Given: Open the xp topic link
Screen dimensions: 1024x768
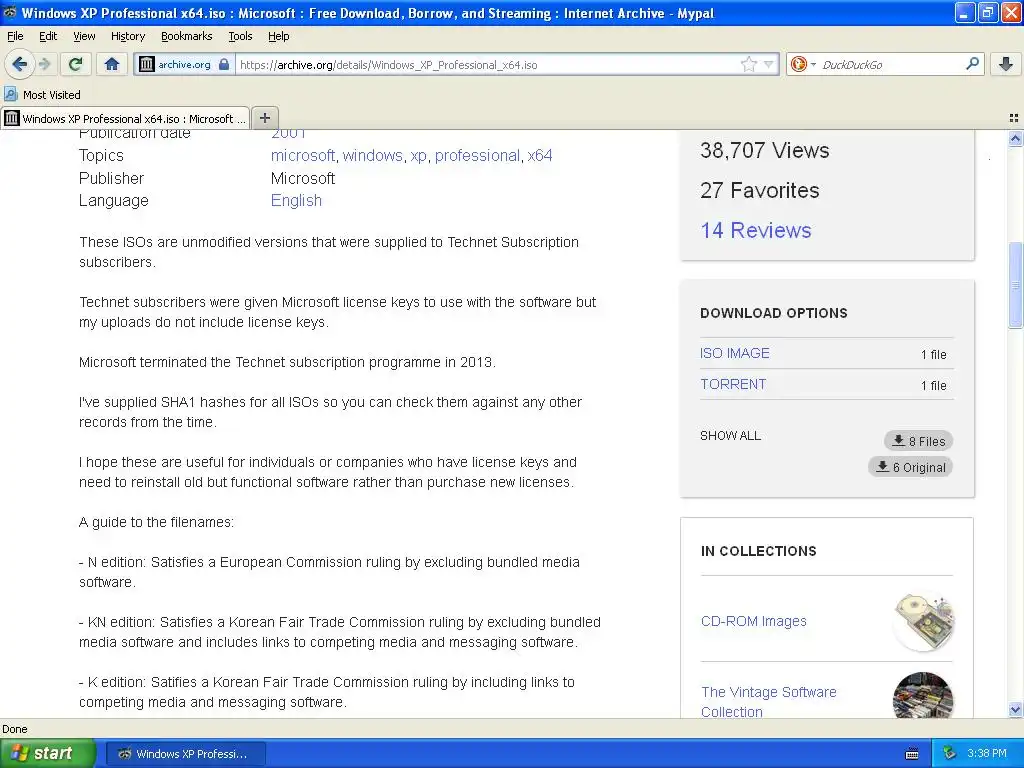Looking at the screenshot, I should click(x=418, y=155).
